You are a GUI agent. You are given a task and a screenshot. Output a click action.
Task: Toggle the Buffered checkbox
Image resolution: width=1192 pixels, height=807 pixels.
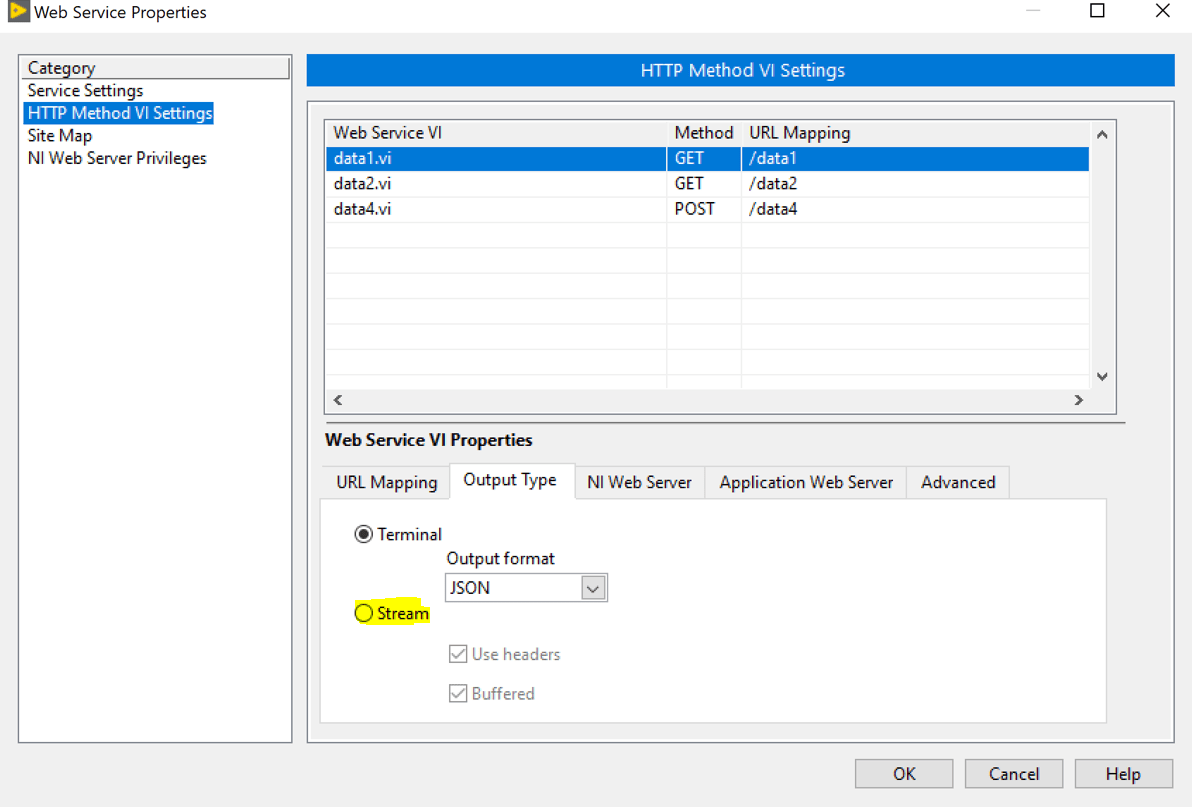pos(458,693)
